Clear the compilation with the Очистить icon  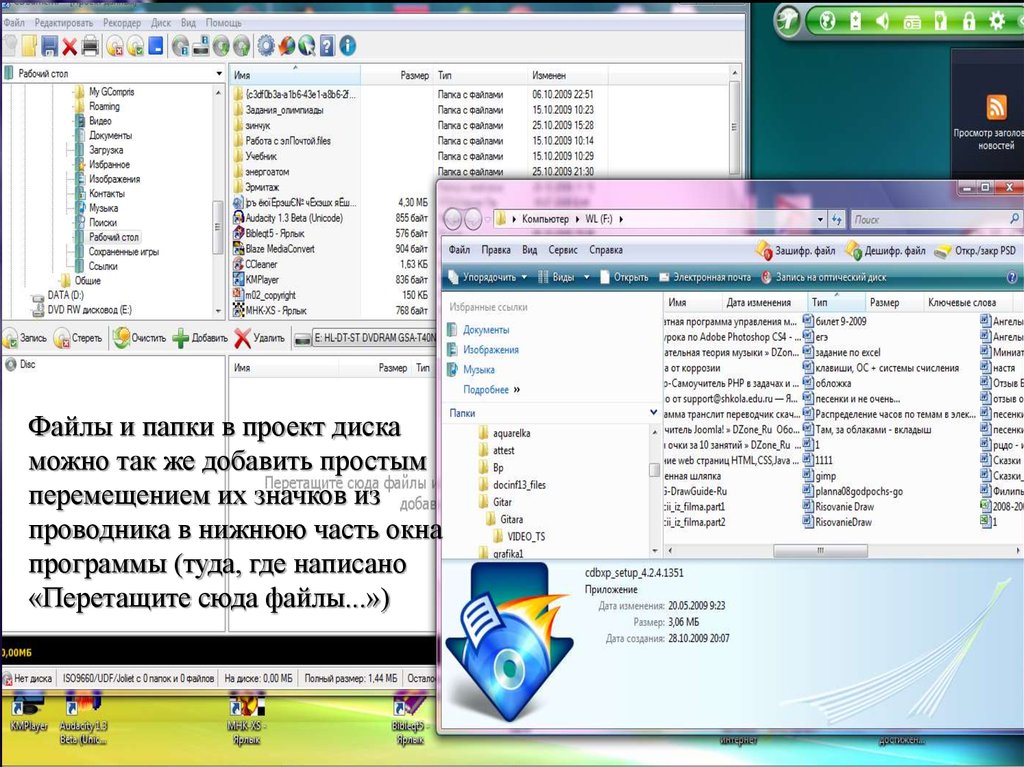click(x=122, y=337)
